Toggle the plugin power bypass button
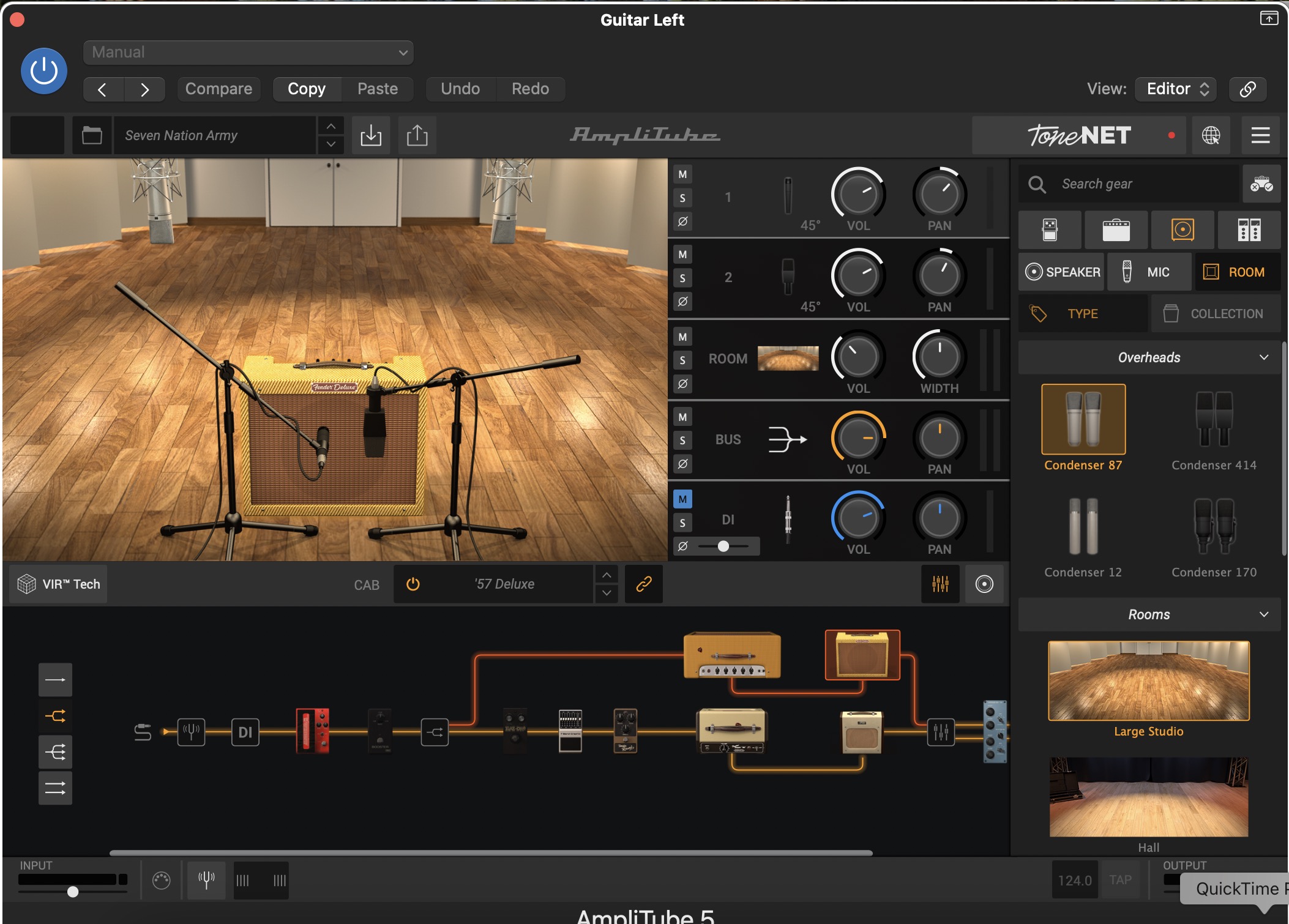1289x924 pixels. (44, 71)
